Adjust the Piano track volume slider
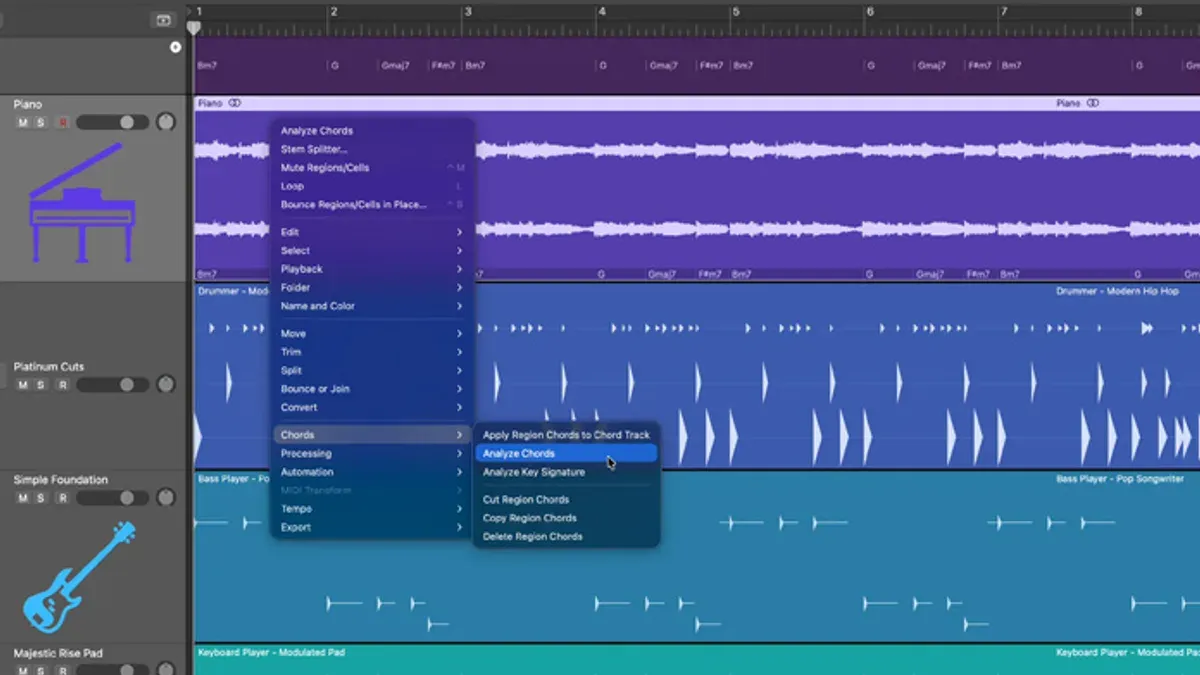This screenshot has width=1200, height=675. pos(112,122)
